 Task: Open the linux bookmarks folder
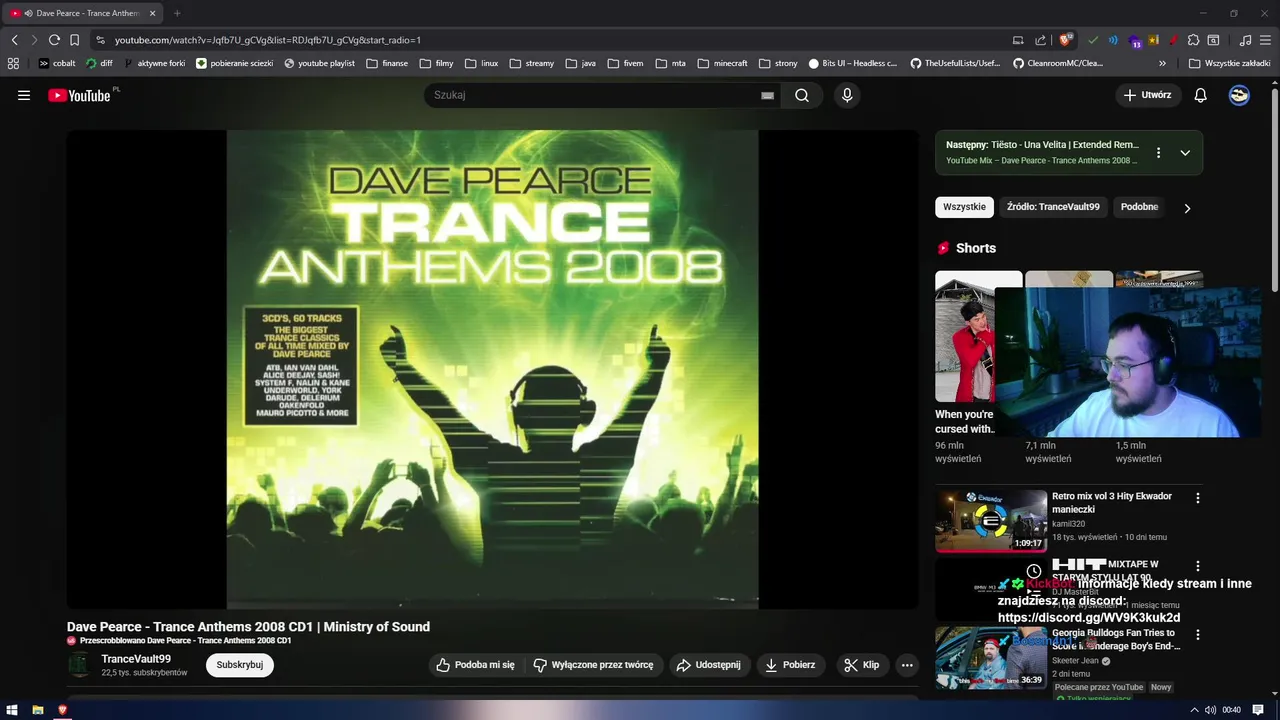(481, 63)
